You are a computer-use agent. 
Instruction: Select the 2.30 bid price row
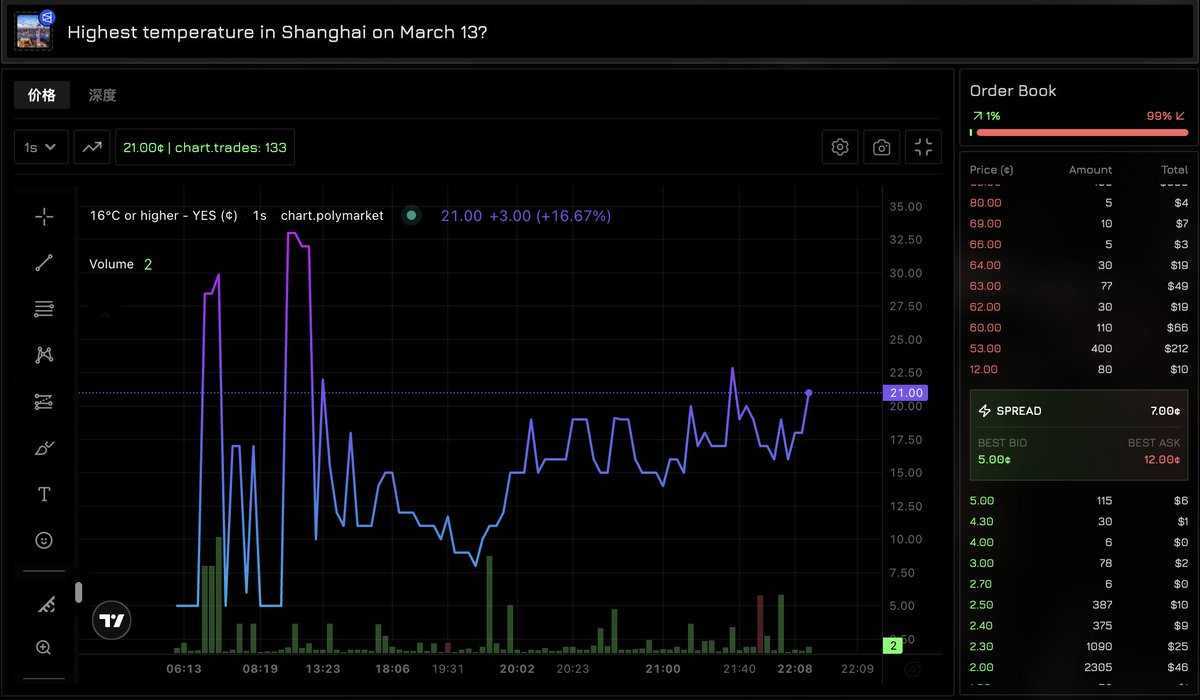pyautogui.click(x=1079, y=648)
